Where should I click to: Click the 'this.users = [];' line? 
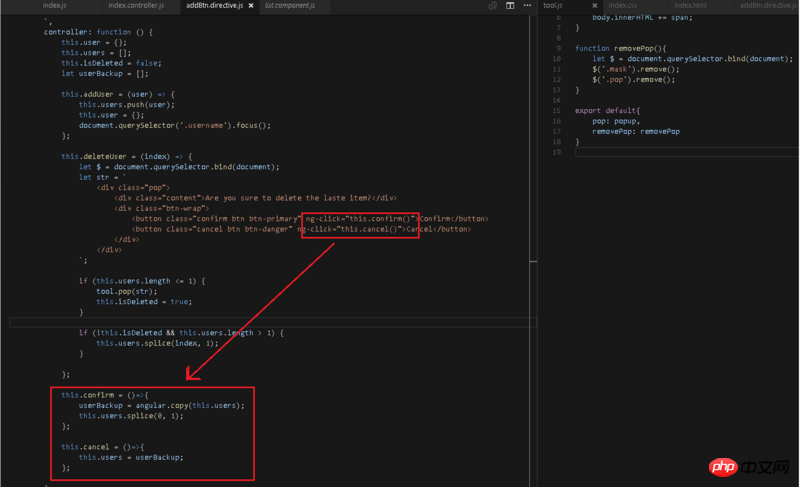click(96, 53)
